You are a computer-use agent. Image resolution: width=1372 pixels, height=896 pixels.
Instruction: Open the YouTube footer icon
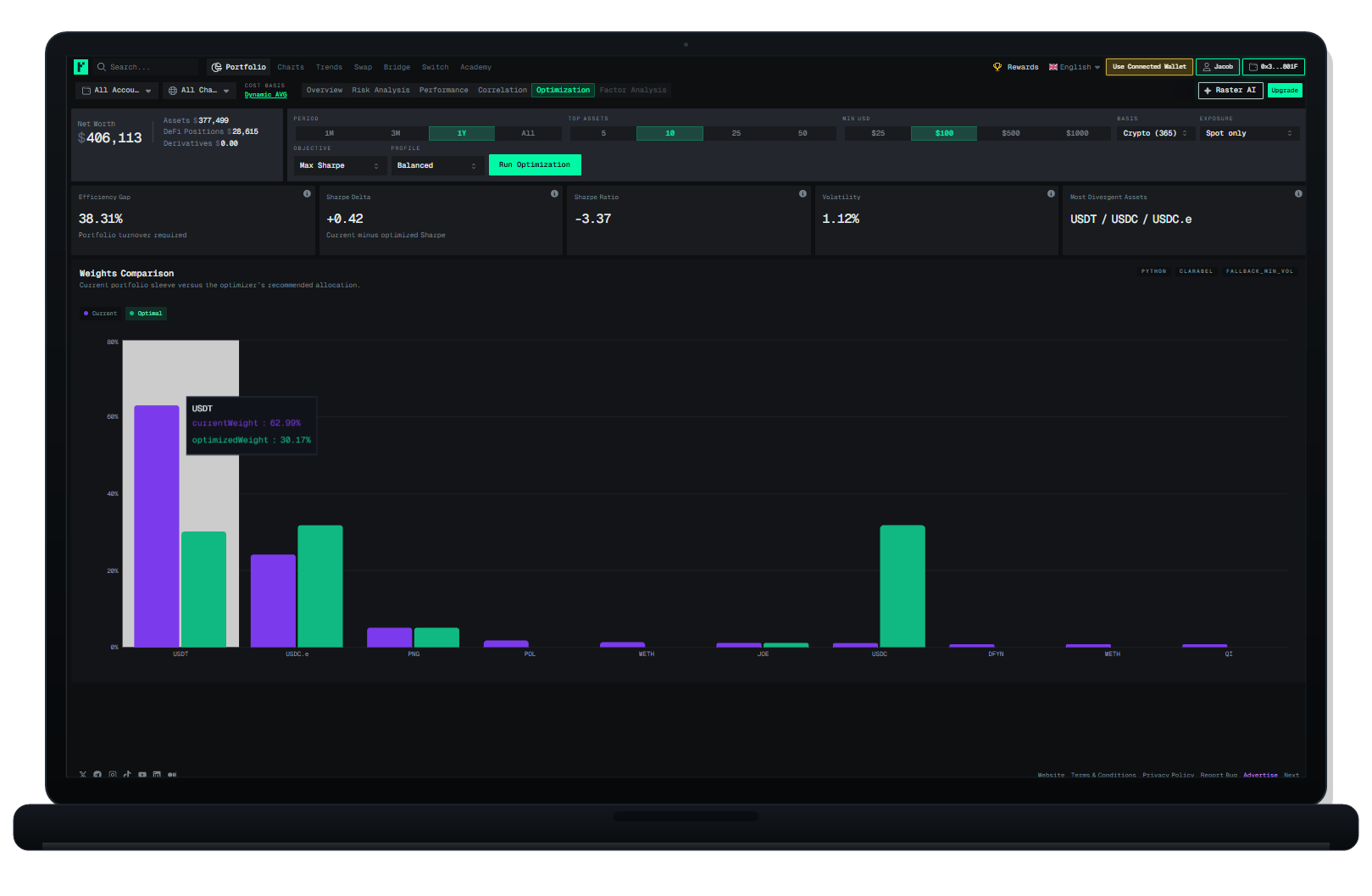(x=142, y=774)
